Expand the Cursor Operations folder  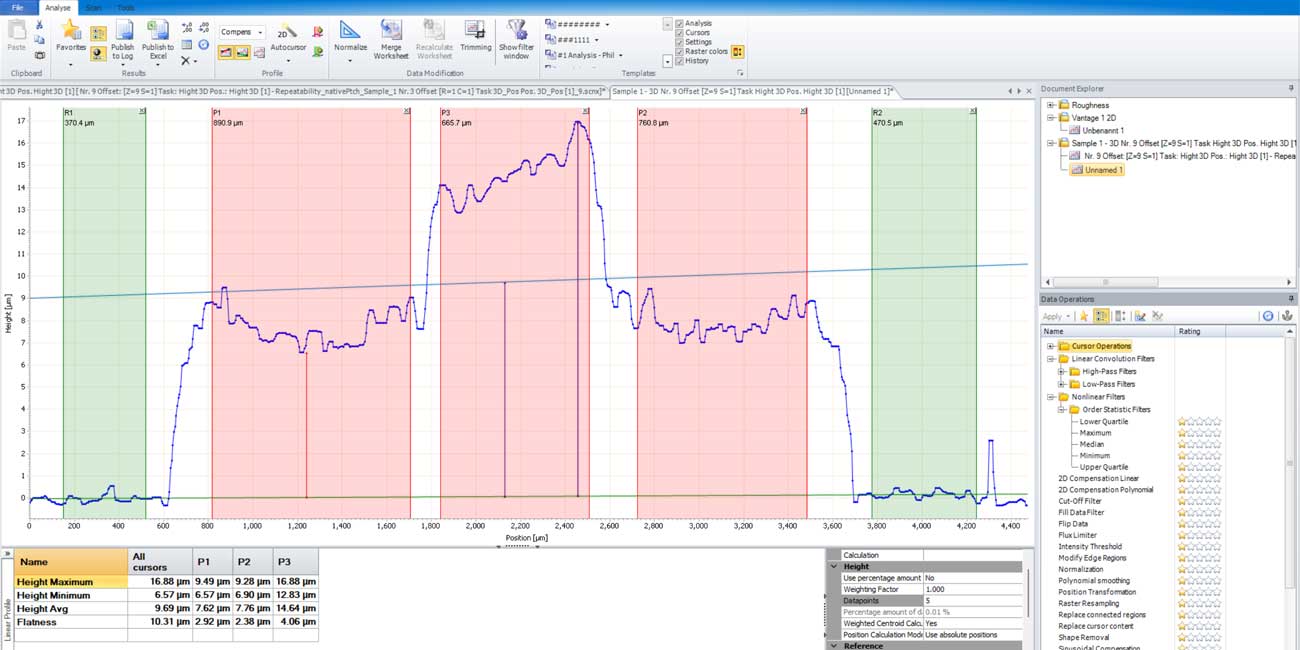1051,346
